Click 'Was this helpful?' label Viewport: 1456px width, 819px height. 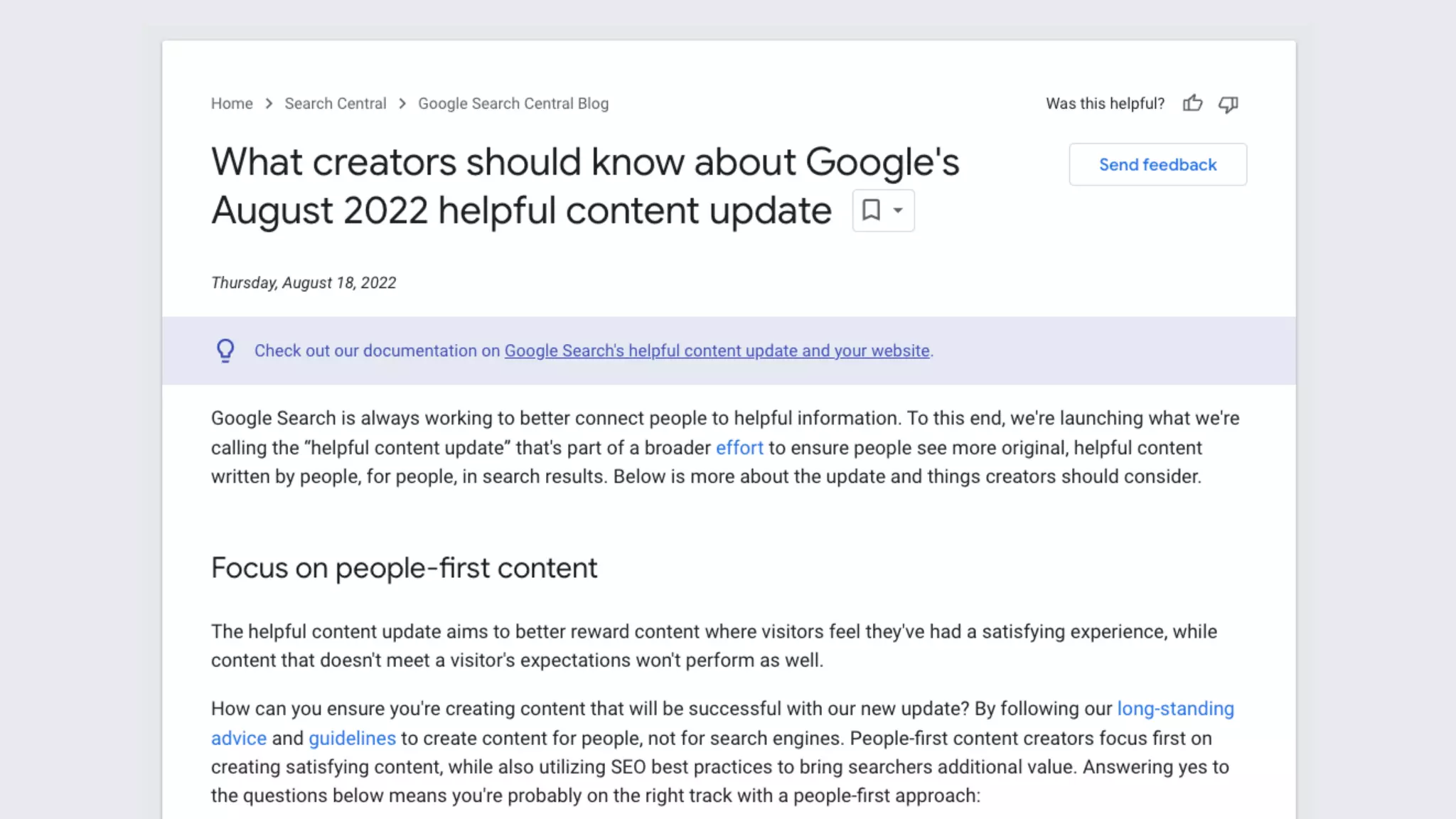click(x=1105, y=104)
